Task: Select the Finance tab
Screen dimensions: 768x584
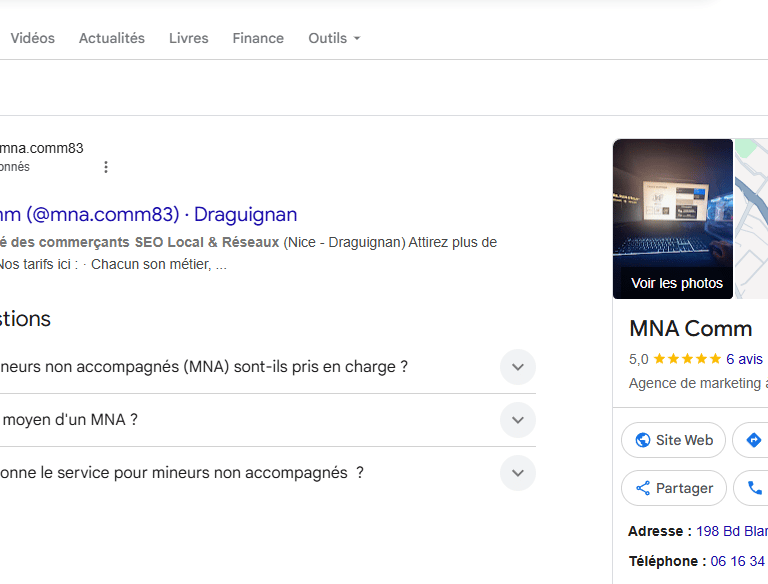Action: [258, 38]
